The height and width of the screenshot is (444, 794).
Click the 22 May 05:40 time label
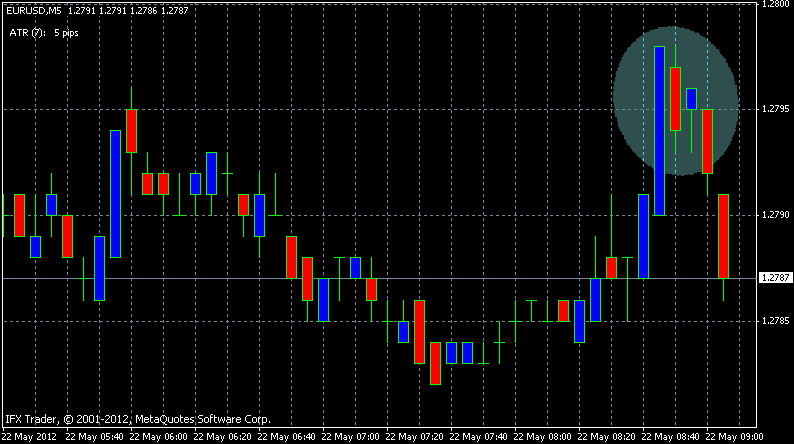pos(94,436)
